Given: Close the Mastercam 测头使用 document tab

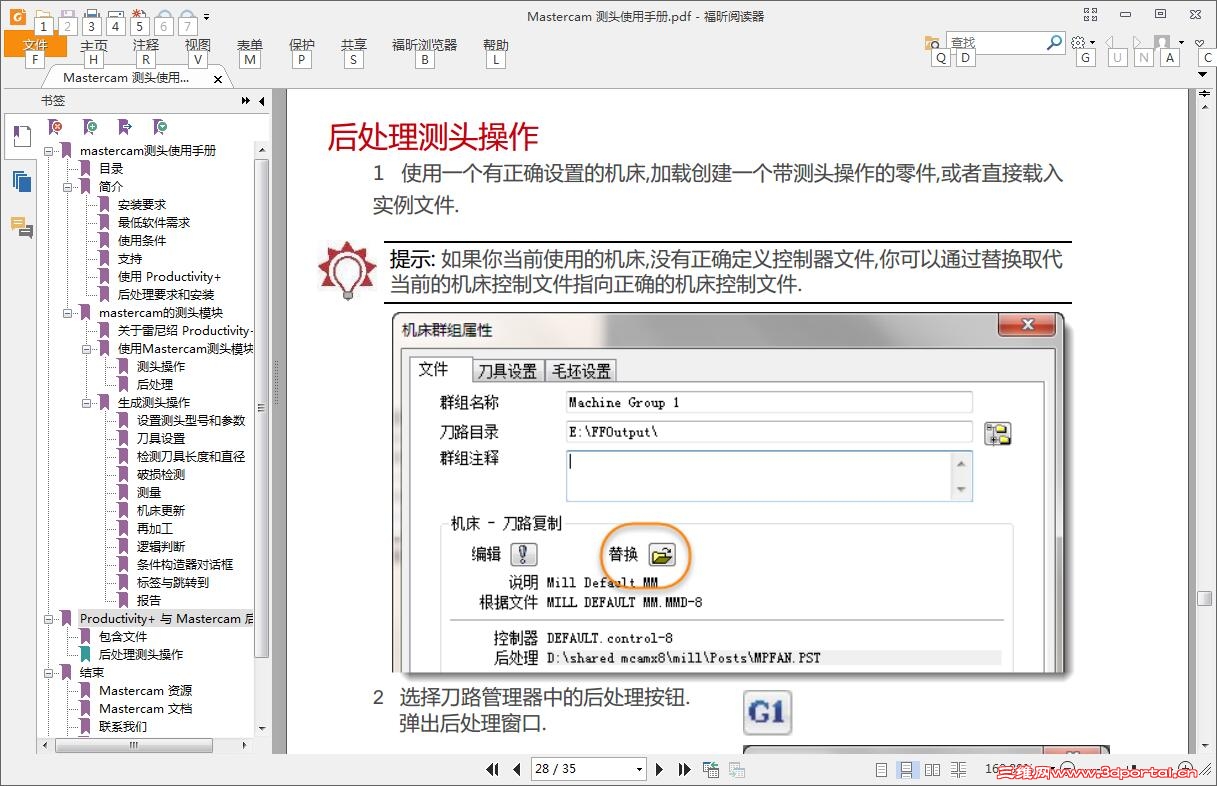Looking at the screenshot, I should coord(218,79).
